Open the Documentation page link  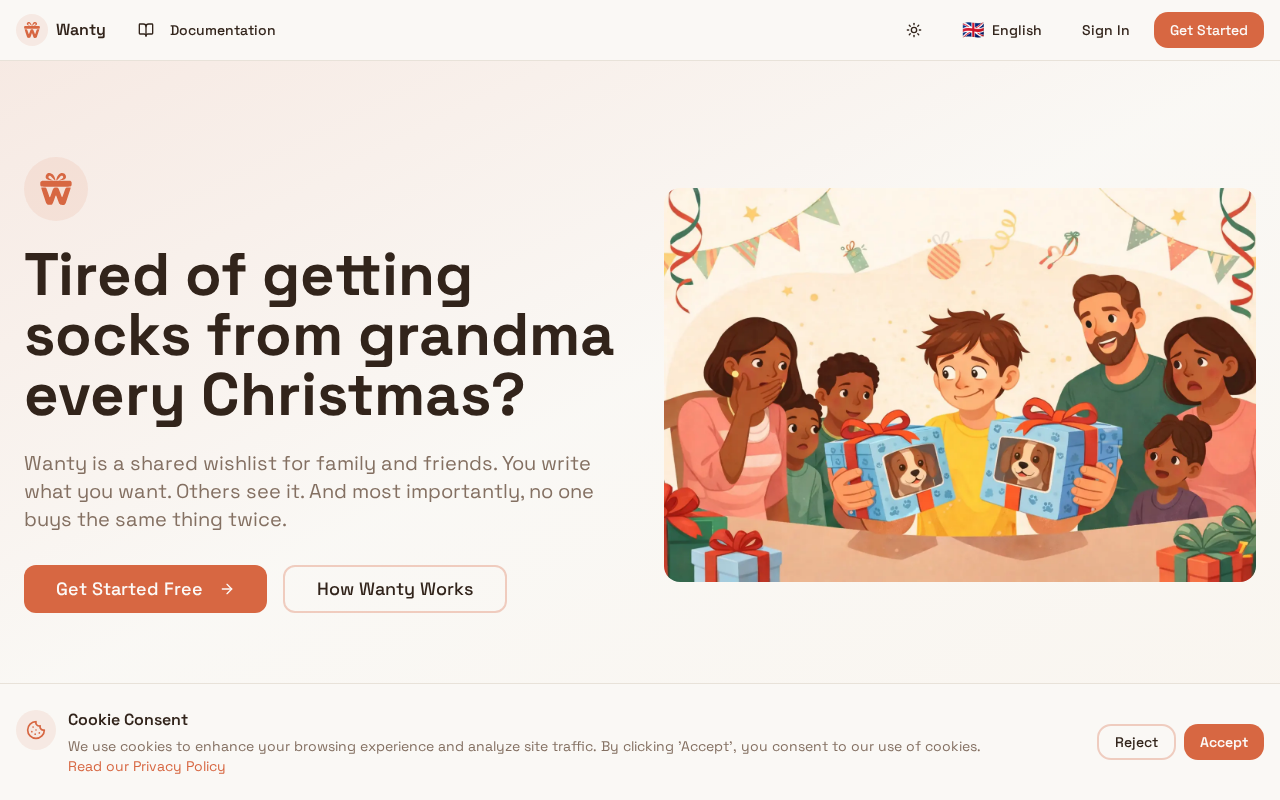(x=222, y=30)
